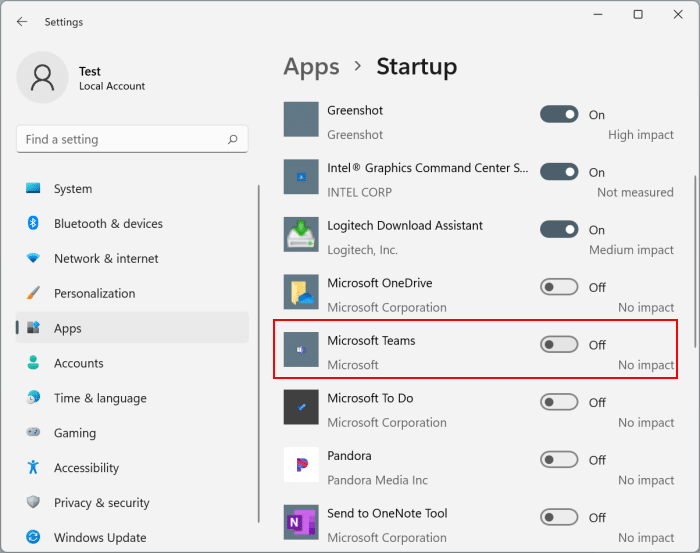
Task: Click the Accounts person icon
Action: pyautogui.click(x=33, y=362)
